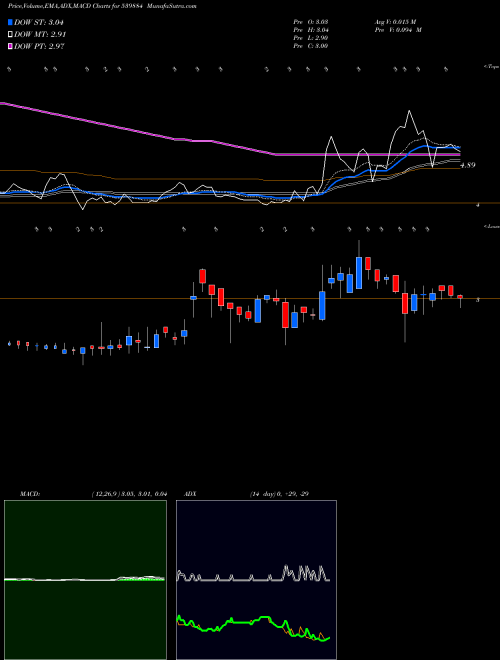500x660 pixels.
Task: Click the tallest blue candlestick near the chart peak
Action: point(359,273)
